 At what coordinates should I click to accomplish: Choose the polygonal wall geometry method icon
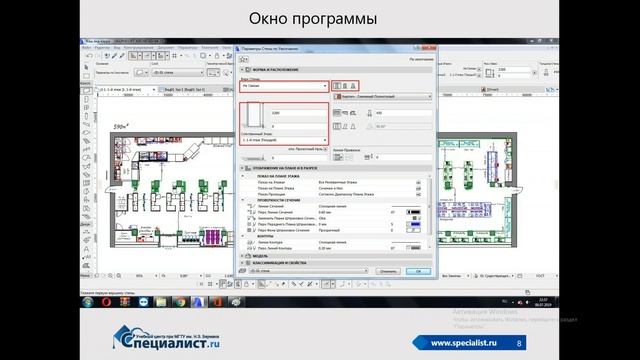353,113
